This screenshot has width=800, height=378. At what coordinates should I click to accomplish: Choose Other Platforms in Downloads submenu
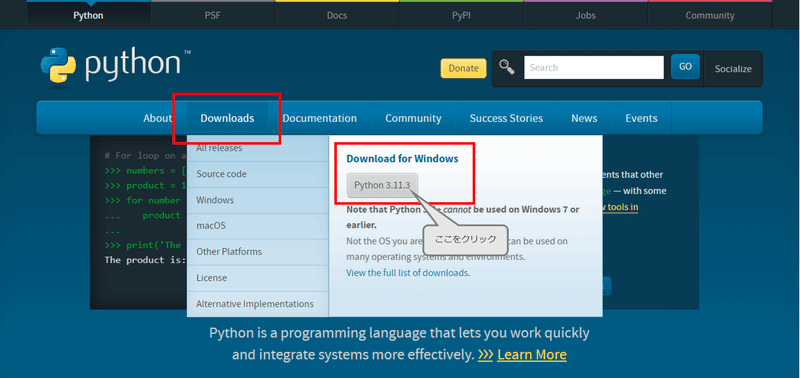tap(258, 251)
